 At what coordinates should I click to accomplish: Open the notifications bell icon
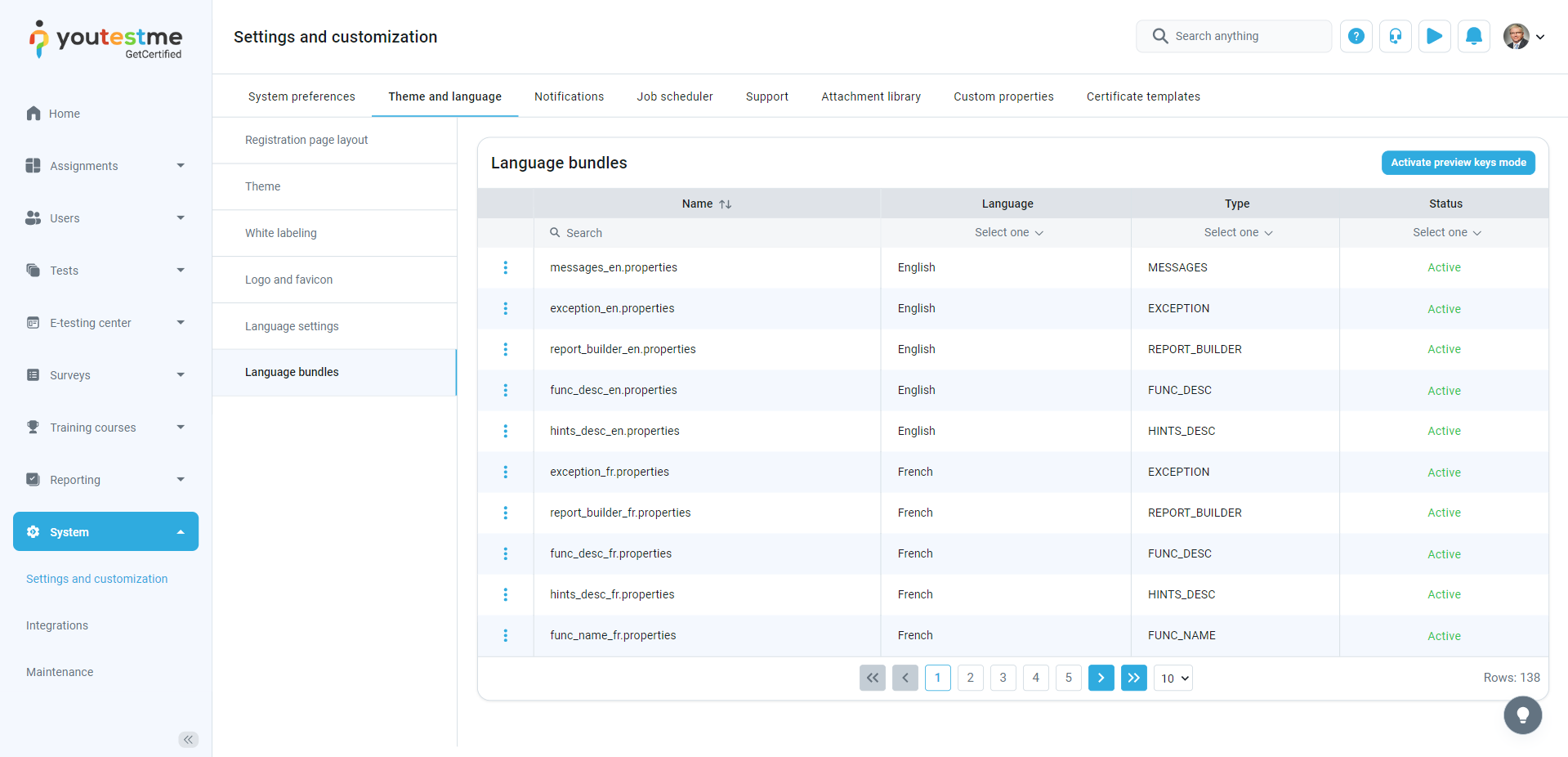pos(1473,36)
